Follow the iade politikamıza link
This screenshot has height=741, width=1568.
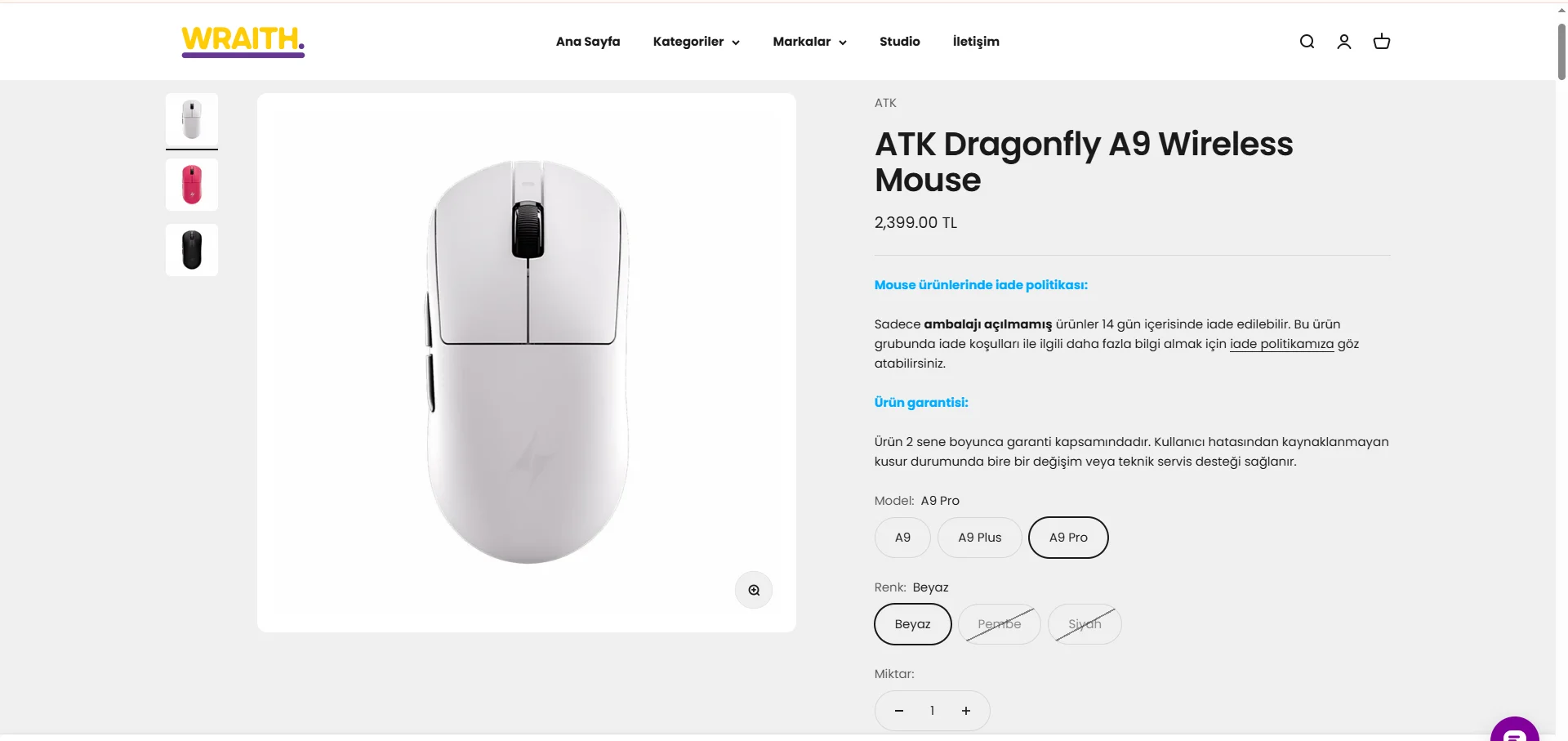pos(1281,344)
